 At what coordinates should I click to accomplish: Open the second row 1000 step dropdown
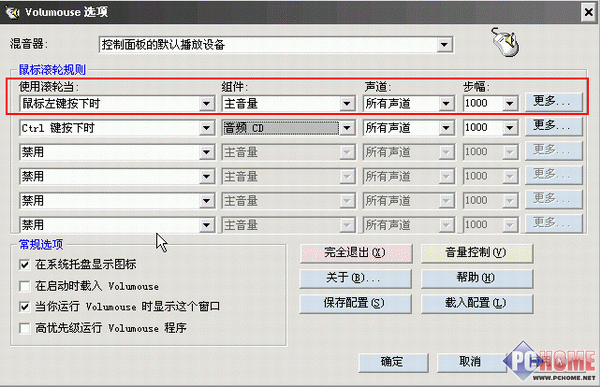pos(510,128)
